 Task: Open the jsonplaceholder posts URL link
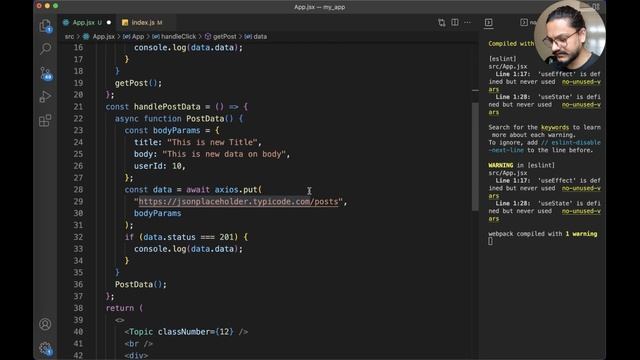pos(238,202)
